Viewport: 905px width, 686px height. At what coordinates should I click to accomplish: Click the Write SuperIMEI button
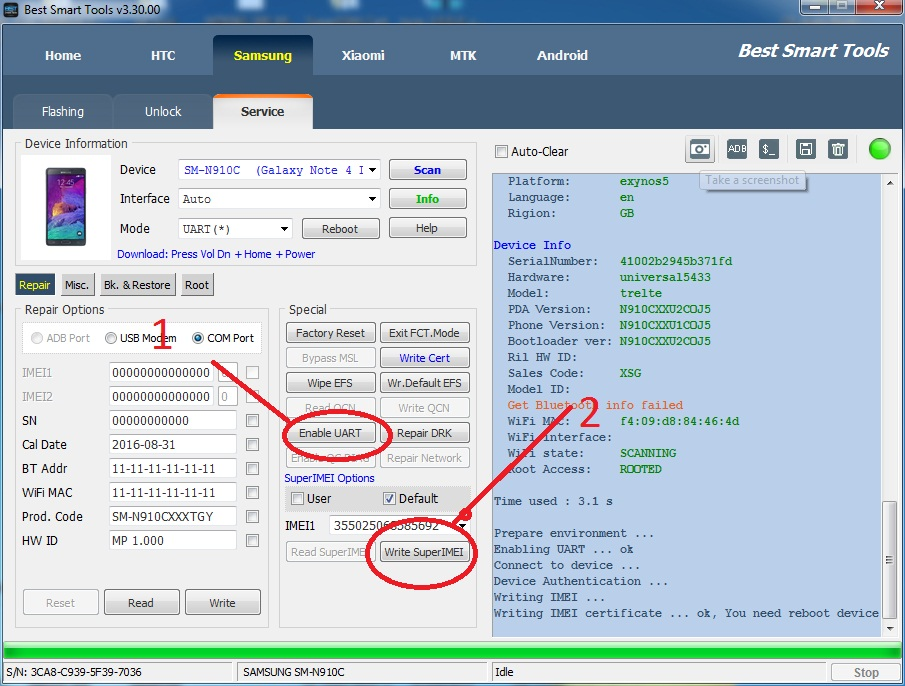pyautogui.click(x=424, y=552)
